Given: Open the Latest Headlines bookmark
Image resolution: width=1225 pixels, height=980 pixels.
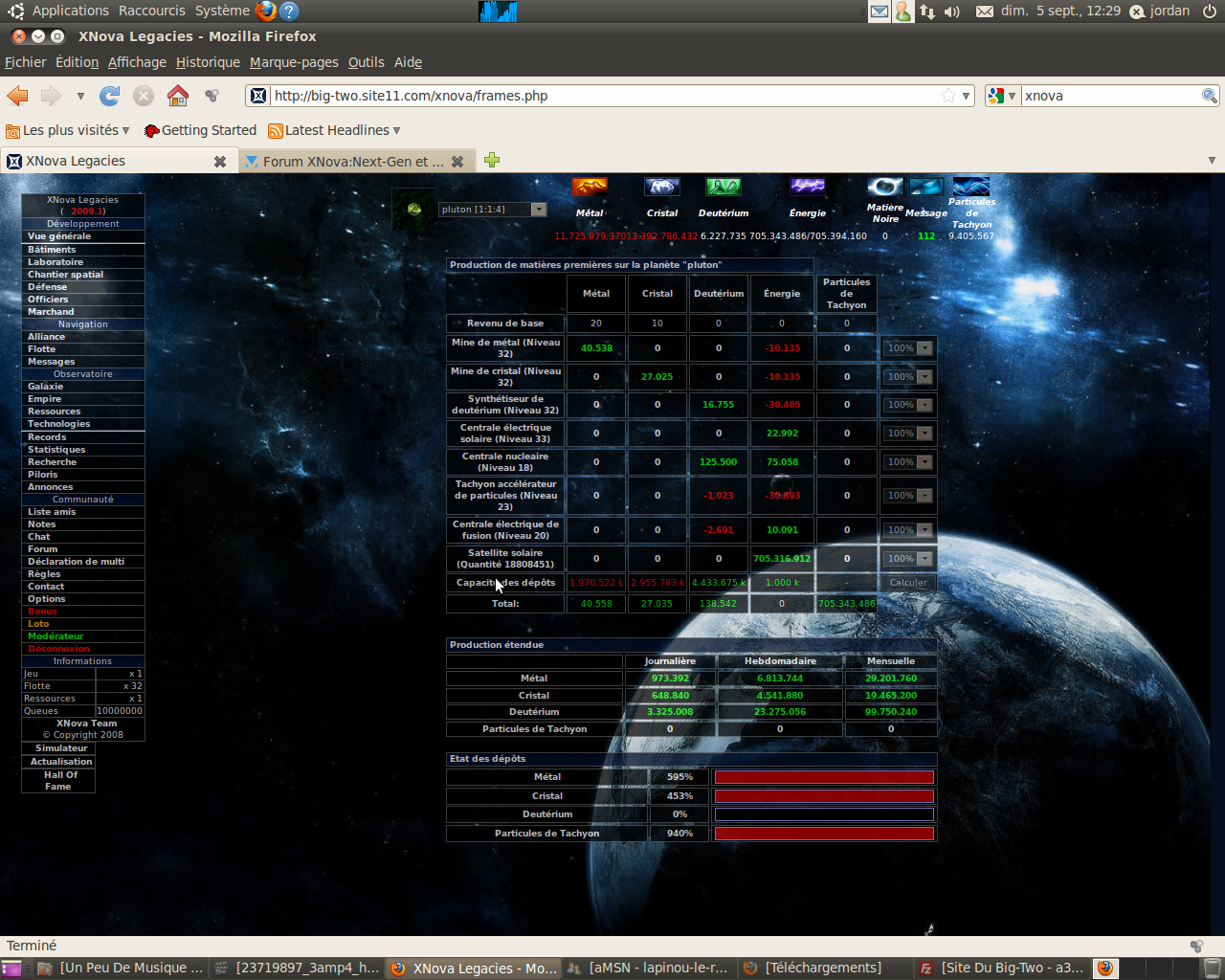Looking at the screenshot, I should coord(334,130).
